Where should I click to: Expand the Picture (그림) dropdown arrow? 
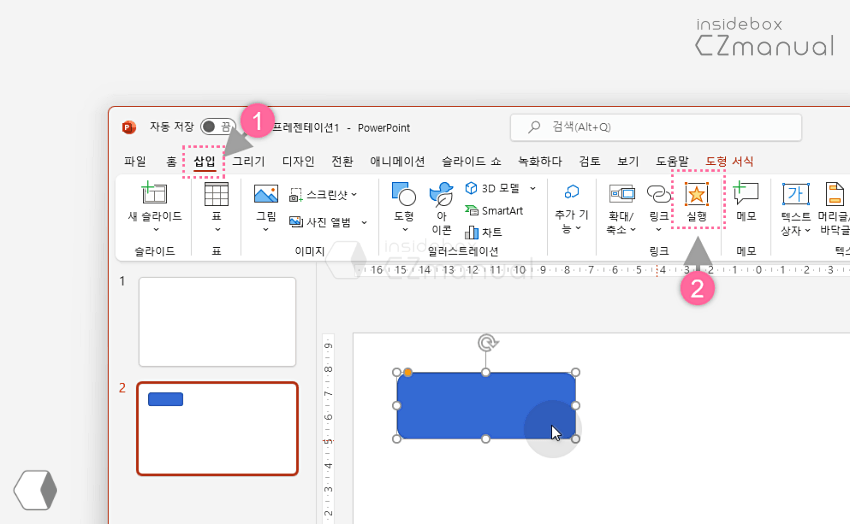tap(266, 230)
